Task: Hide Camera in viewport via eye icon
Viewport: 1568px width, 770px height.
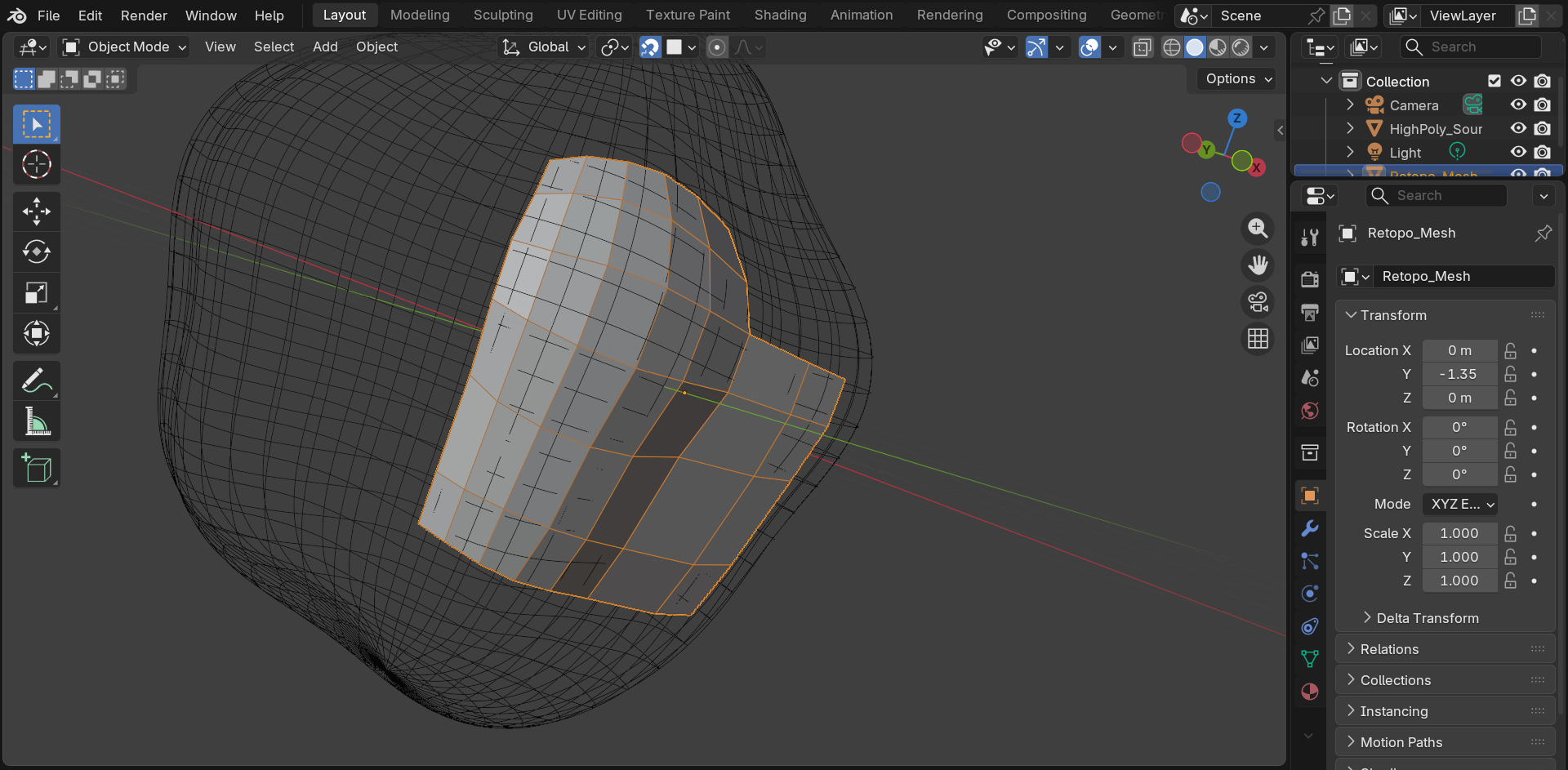Action: click(1518, 105)
